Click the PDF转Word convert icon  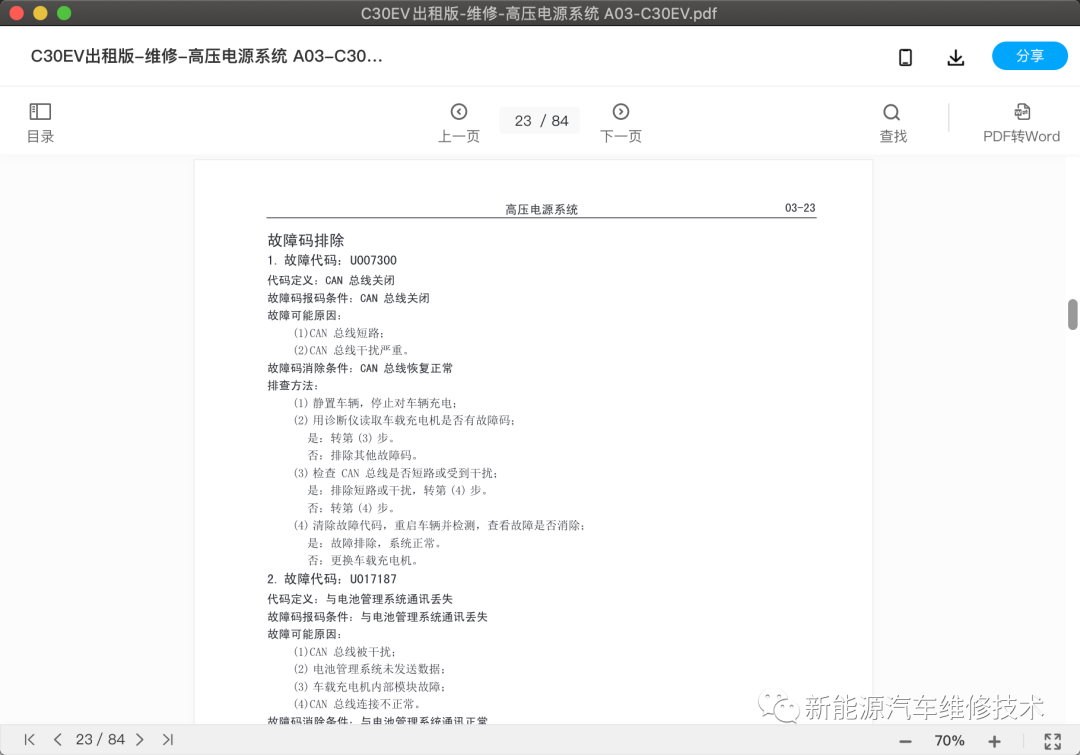tap(1021, 122)
